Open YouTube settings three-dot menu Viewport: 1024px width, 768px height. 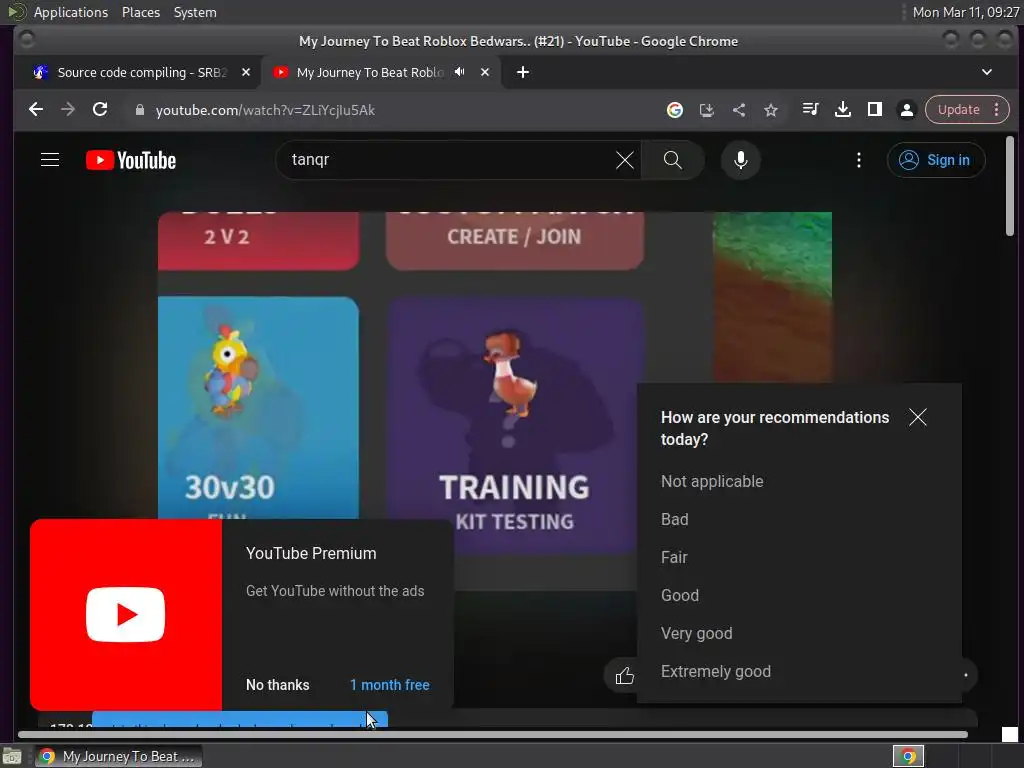(859, 160)
